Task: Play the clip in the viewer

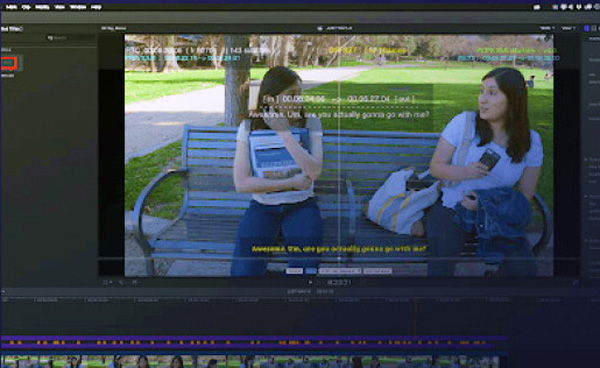Action: pyautogui.click(x=310, y=283)
